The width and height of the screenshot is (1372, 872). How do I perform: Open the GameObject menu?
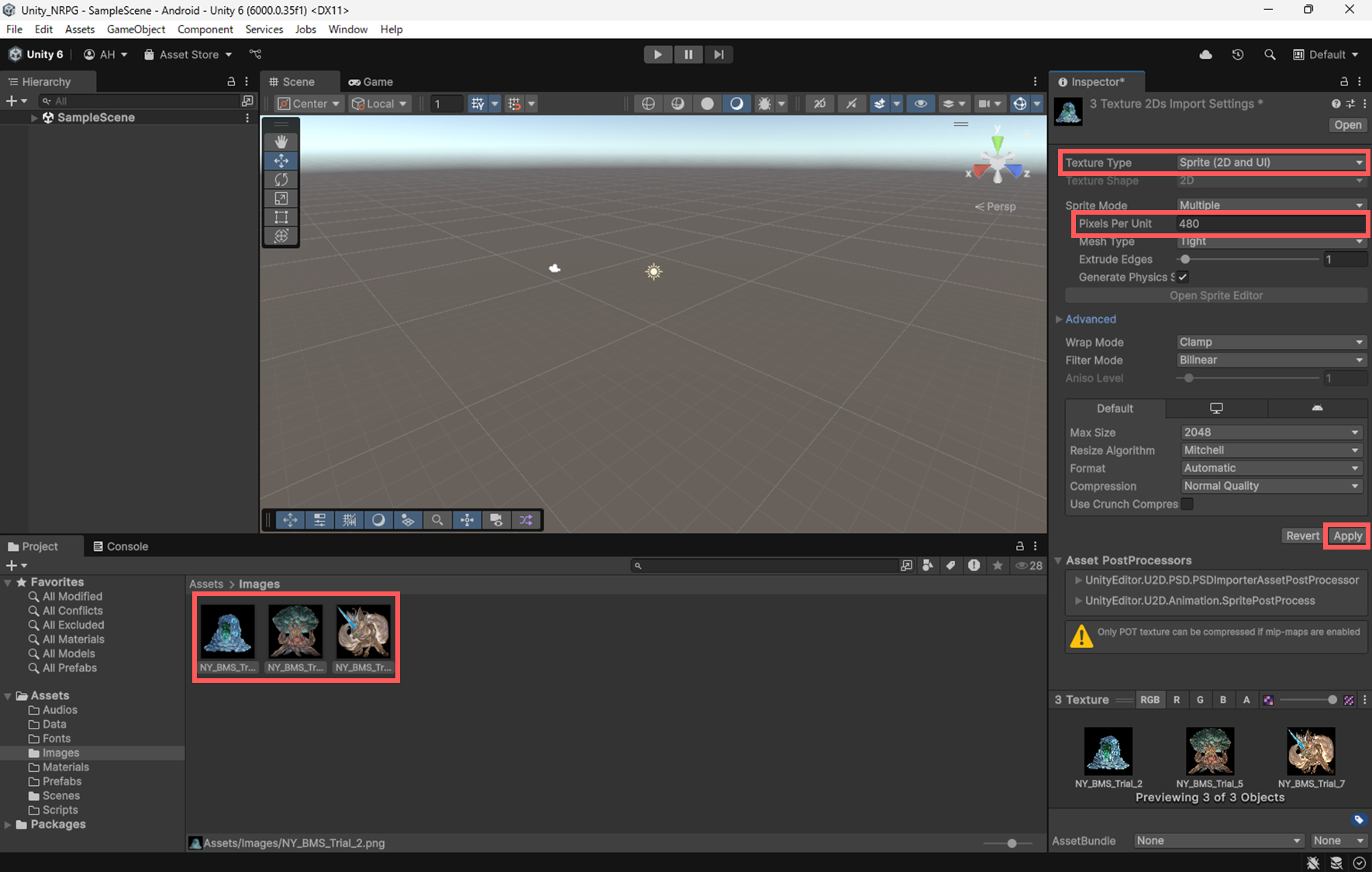tap(136, 29)
